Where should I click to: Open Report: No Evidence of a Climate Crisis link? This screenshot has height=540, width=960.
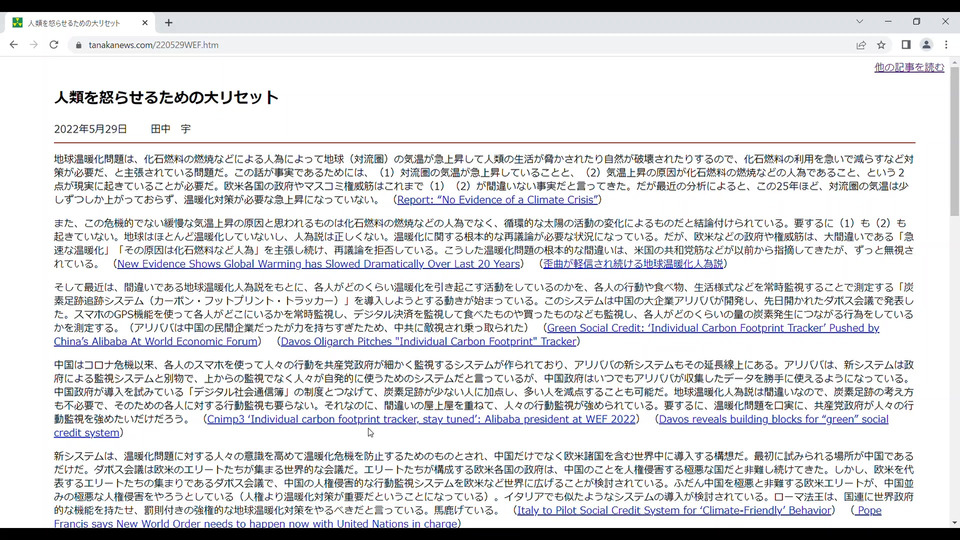497,200
